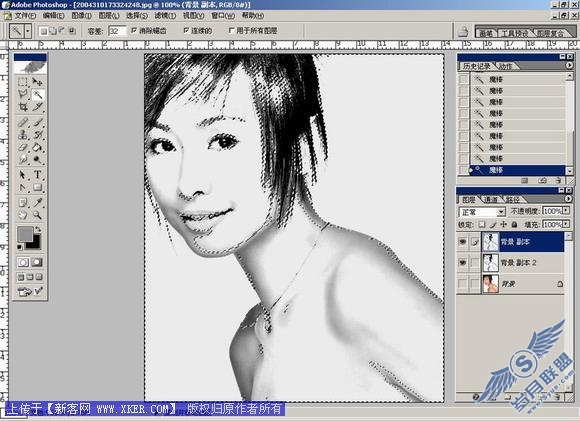
Task: Toggle lock position
Action: pos(503,224)
